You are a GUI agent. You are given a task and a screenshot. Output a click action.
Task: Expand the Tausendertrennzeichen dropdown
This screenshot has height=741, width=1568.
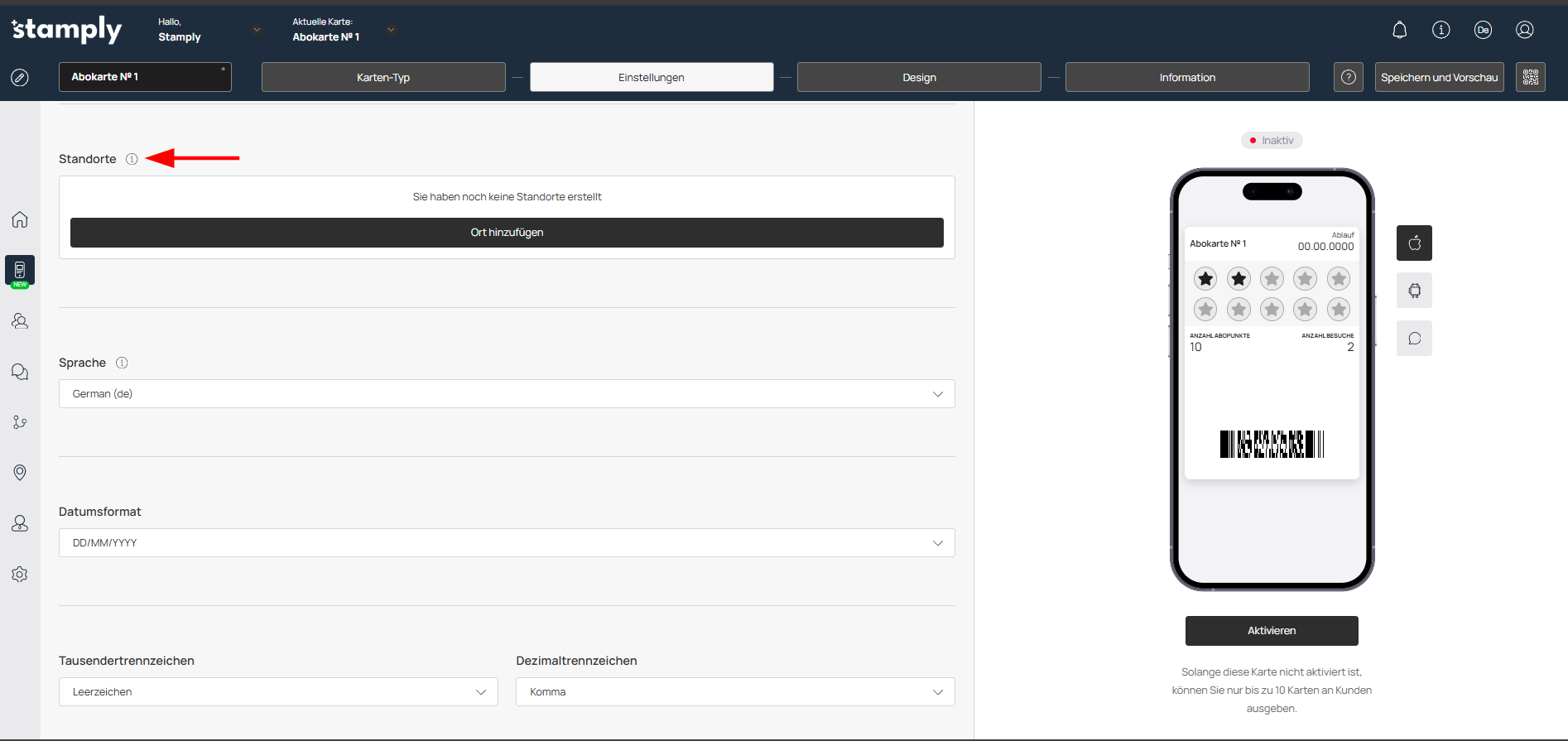tap(277, 692)
